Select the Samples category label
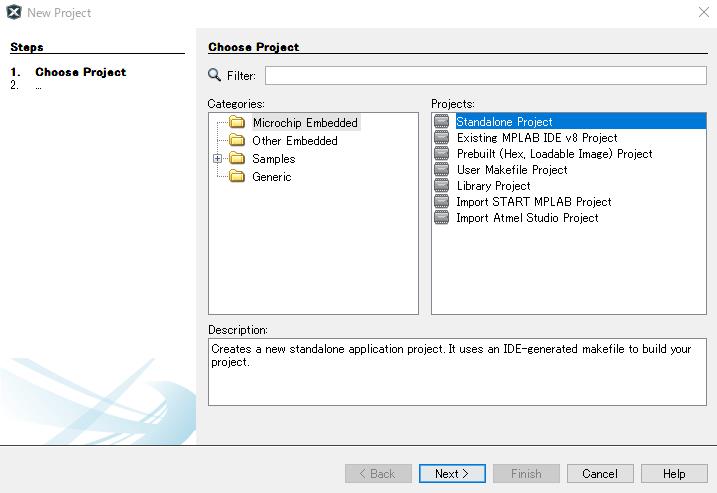Viewport: 717px width, 493px height. [274, 159]
